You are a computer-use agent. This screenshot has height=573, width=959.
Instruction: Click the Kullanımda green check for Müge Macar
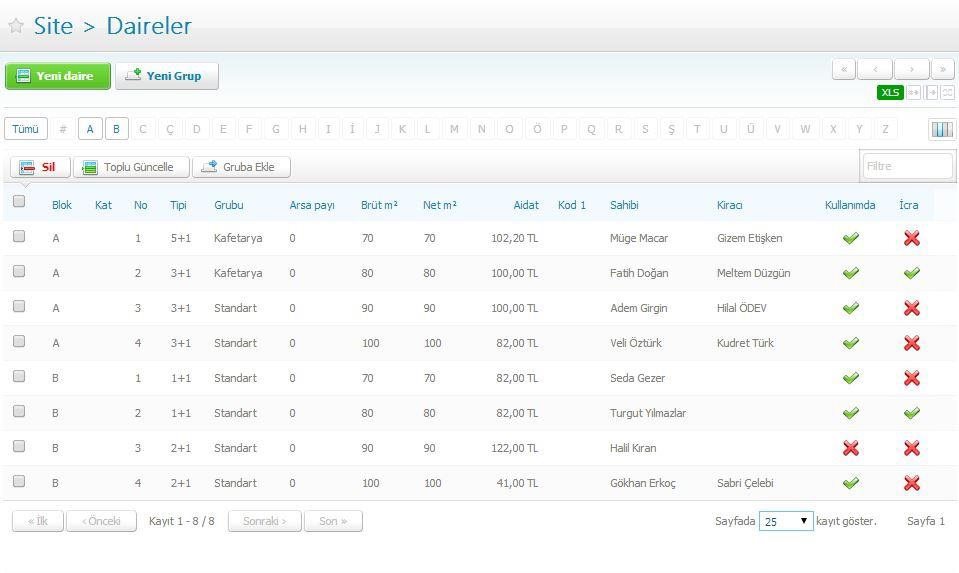pos(851,238)
